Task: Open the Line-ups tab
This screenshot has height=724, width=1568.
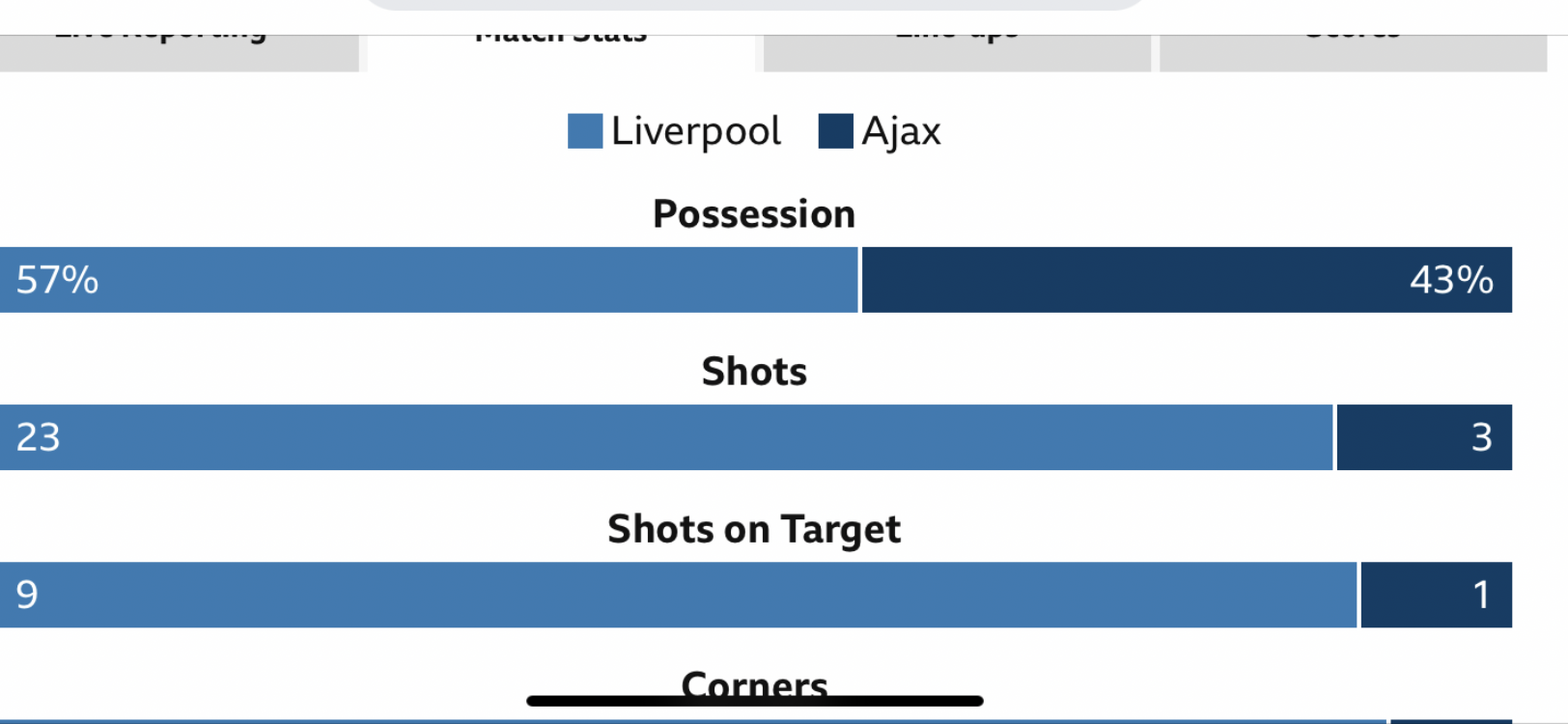Action: [957, 53]
